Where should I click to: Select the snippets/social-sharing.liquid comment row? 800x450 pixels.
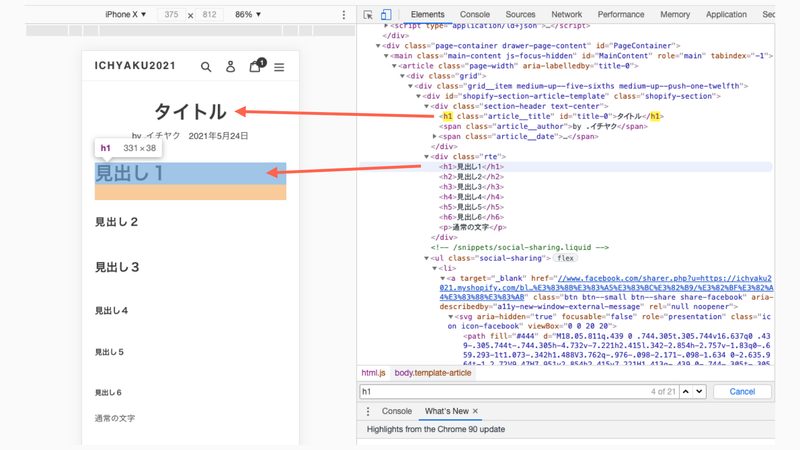[x=520, y=247]
